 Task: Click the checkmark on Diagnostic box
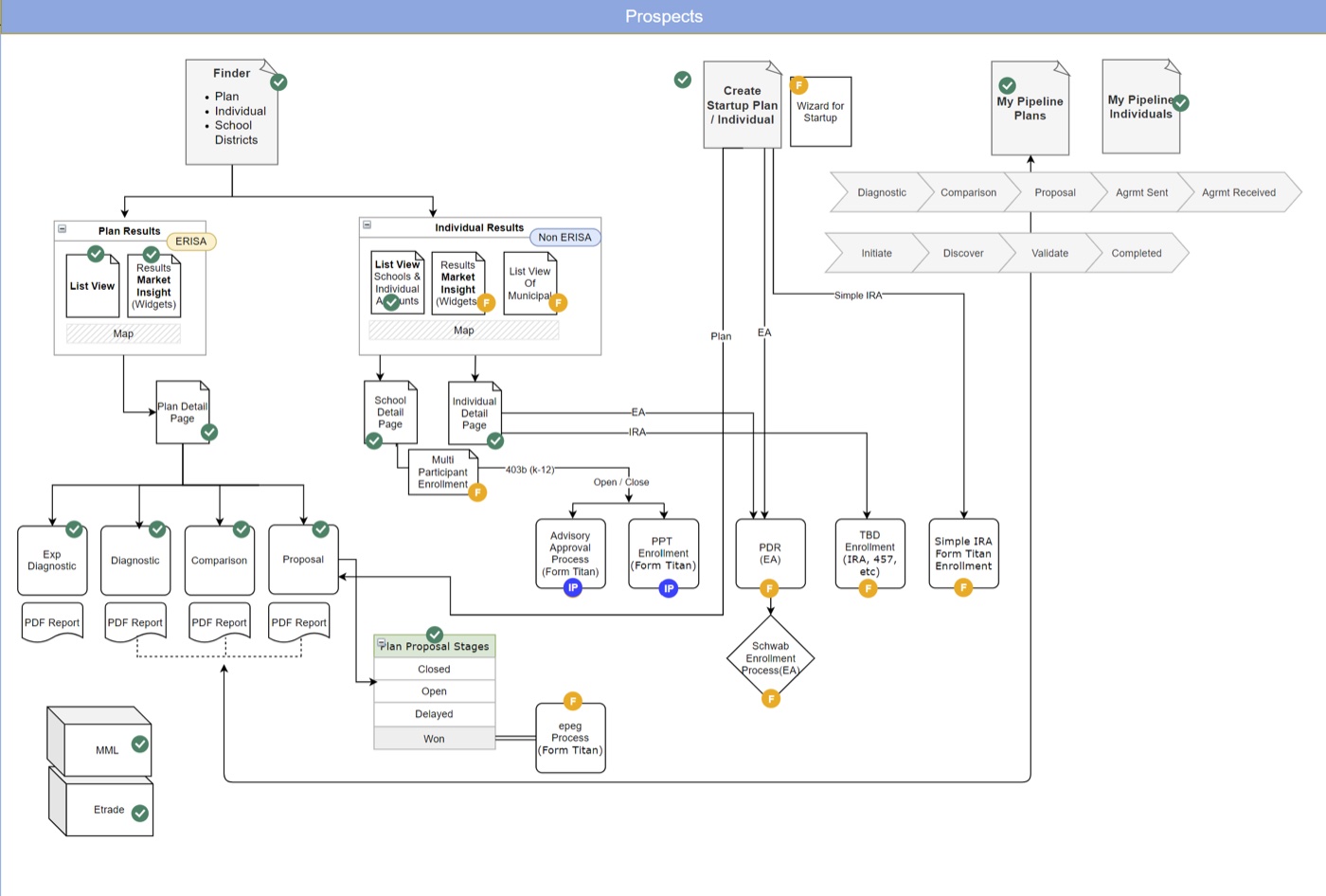coord(157,529)
